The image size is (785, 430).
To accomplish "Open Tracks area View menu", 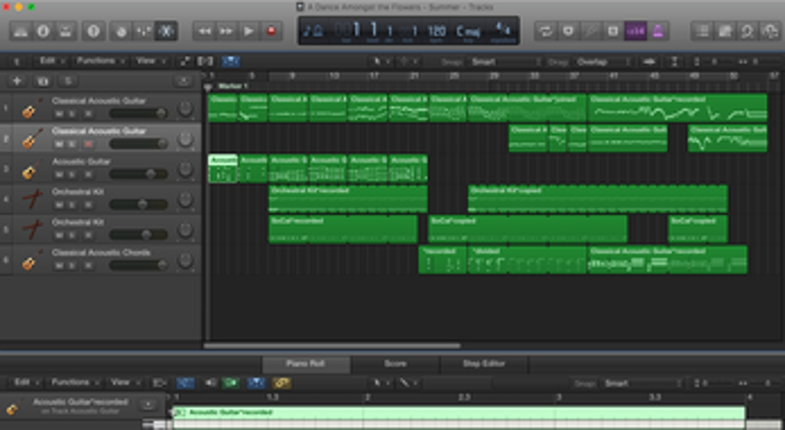I will (150, 61).
